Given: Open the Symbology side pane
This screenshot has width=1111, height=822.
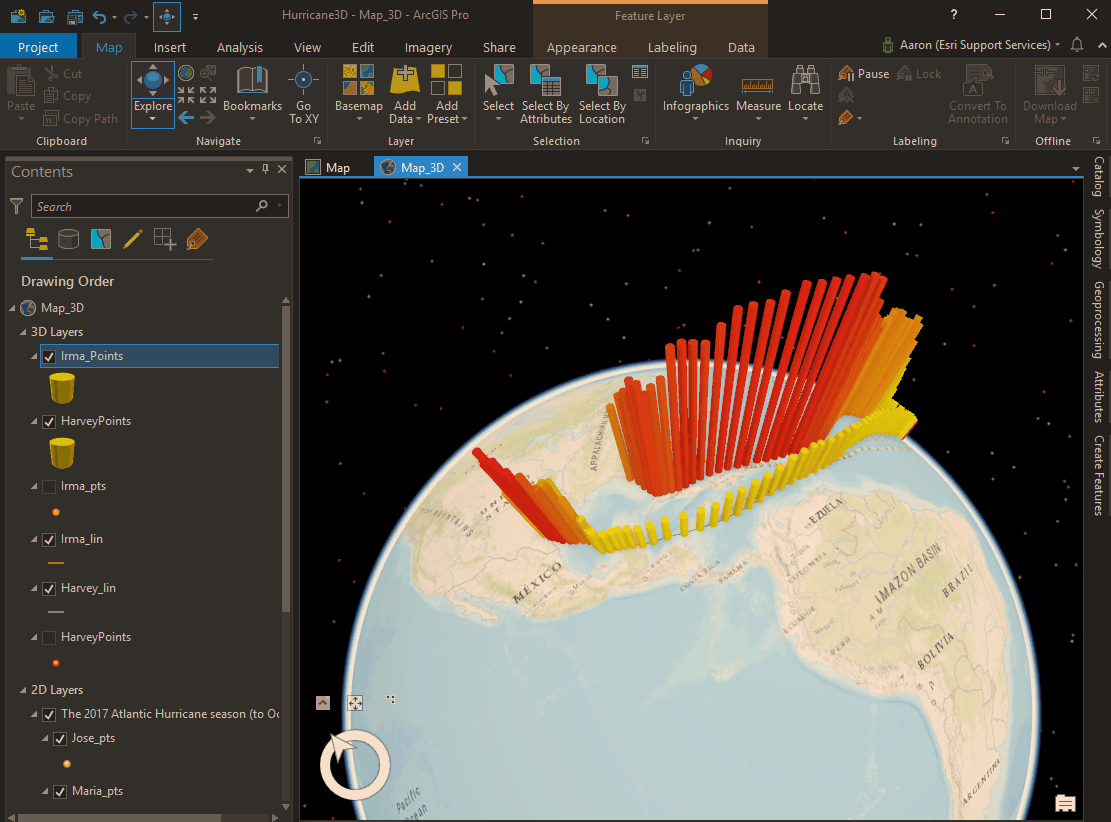Looking at the screenshot, I should 1098,239.
